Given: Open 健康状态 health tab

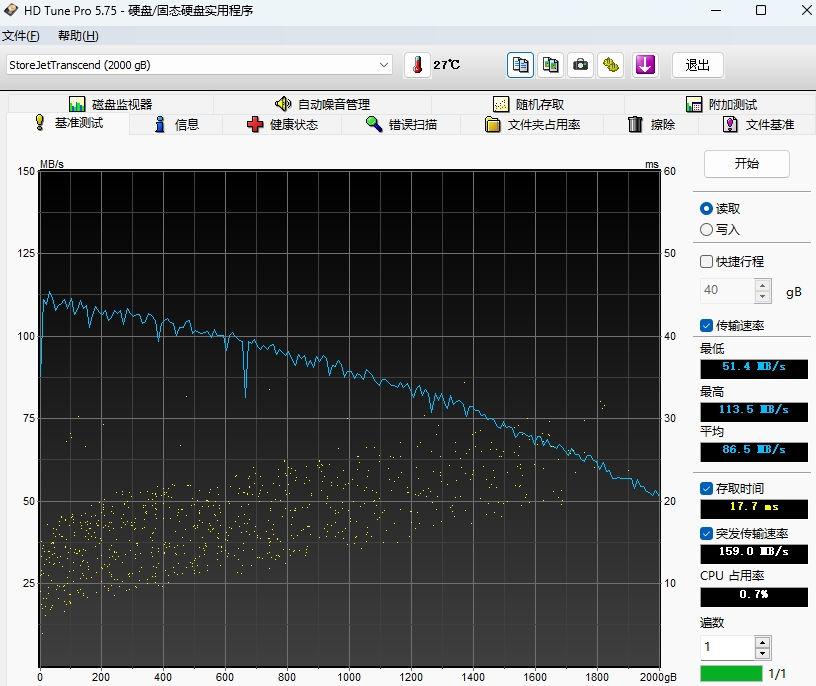Looking at the screenshot, I should (283, 124).
